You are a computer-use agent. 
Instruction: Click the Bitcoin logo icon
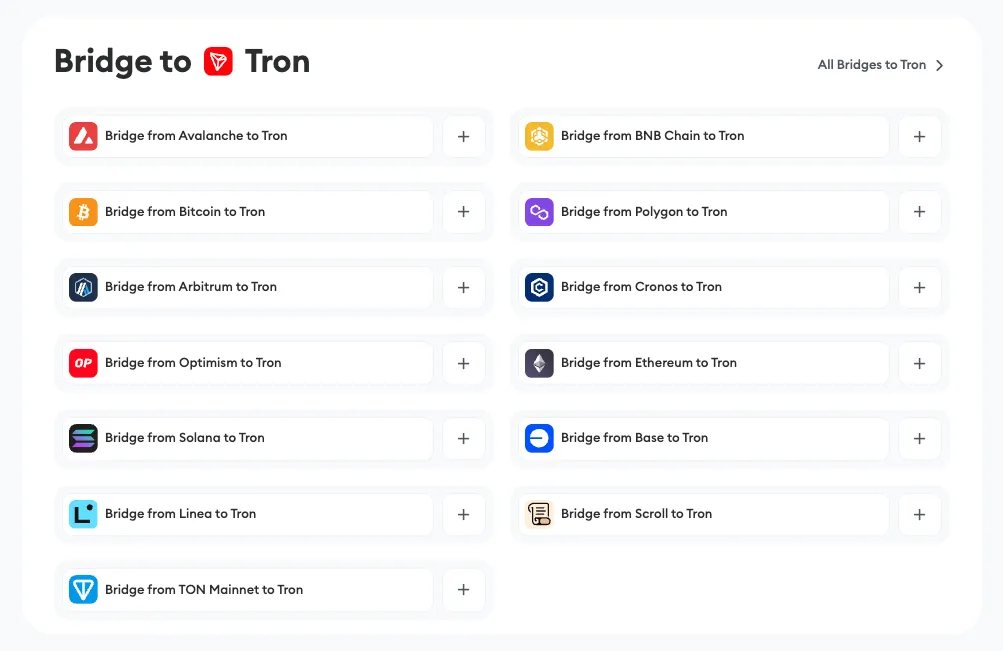click(83, 212)
